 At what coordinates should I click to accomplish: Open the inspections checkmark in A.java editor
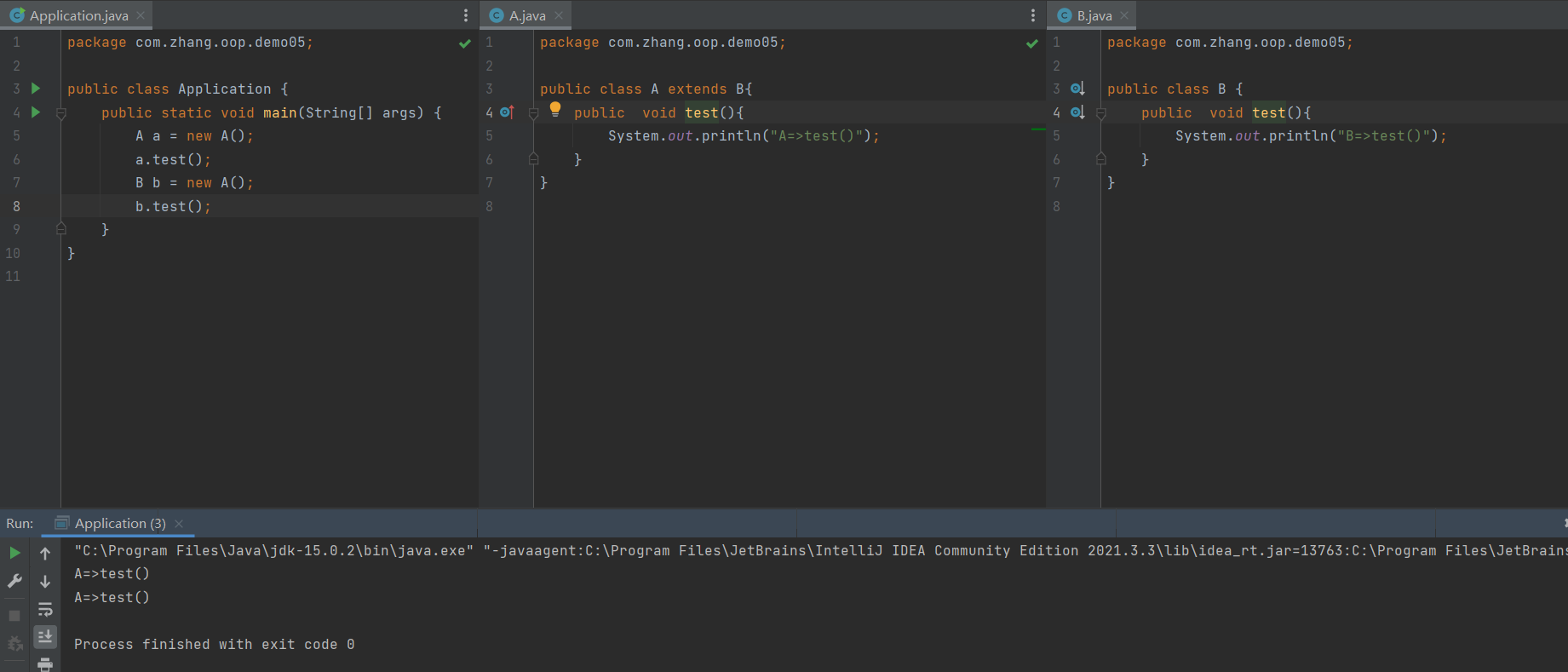1032,43
